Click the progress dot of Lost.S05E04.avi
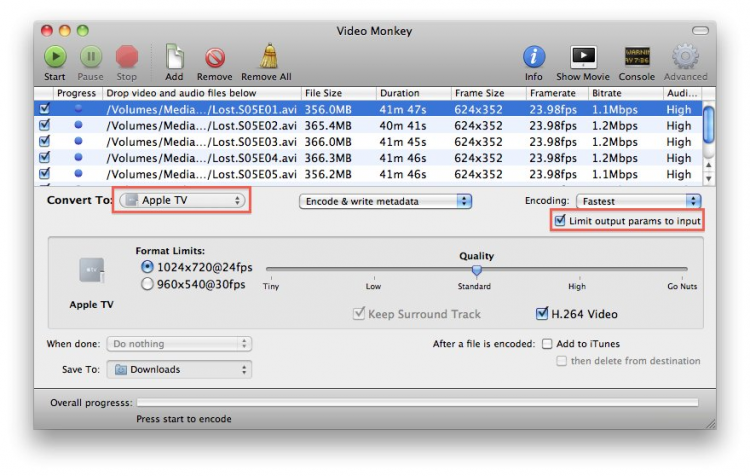Screen dimensions: 750x476 coord(78,157)
